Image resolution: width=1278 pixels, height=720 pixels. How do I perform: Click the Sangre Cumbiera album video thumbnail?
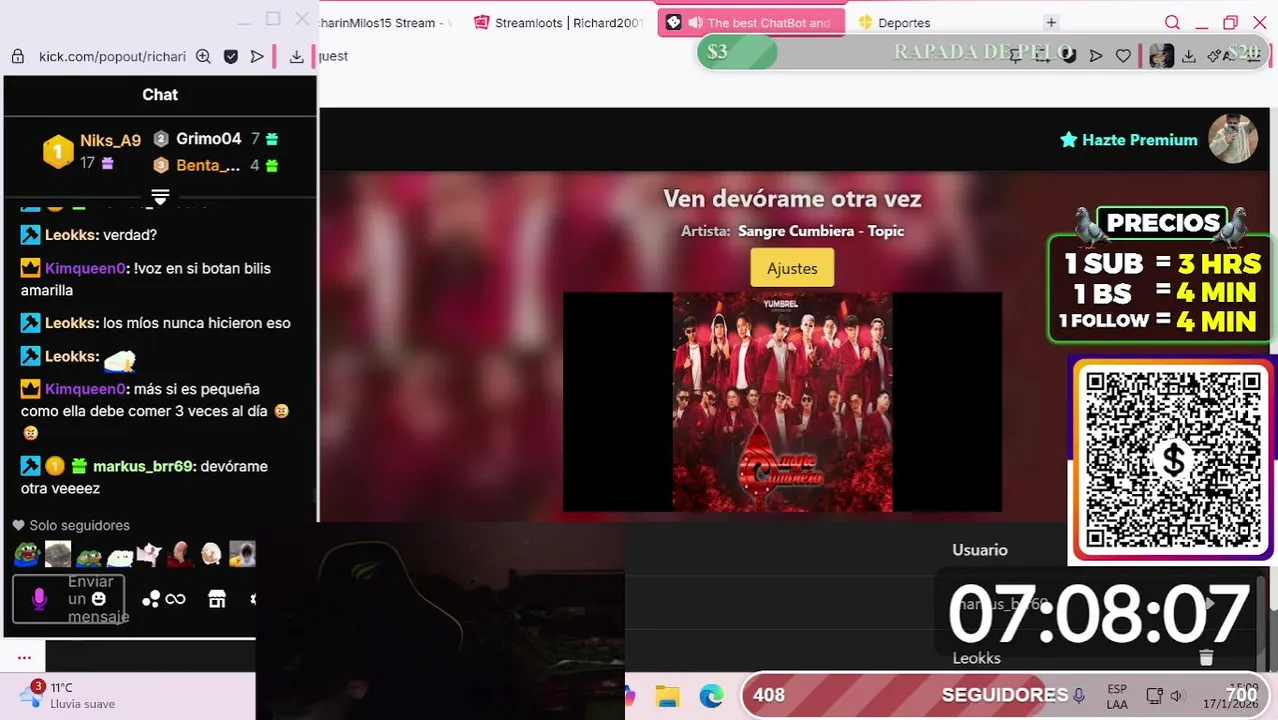point(782,402)
